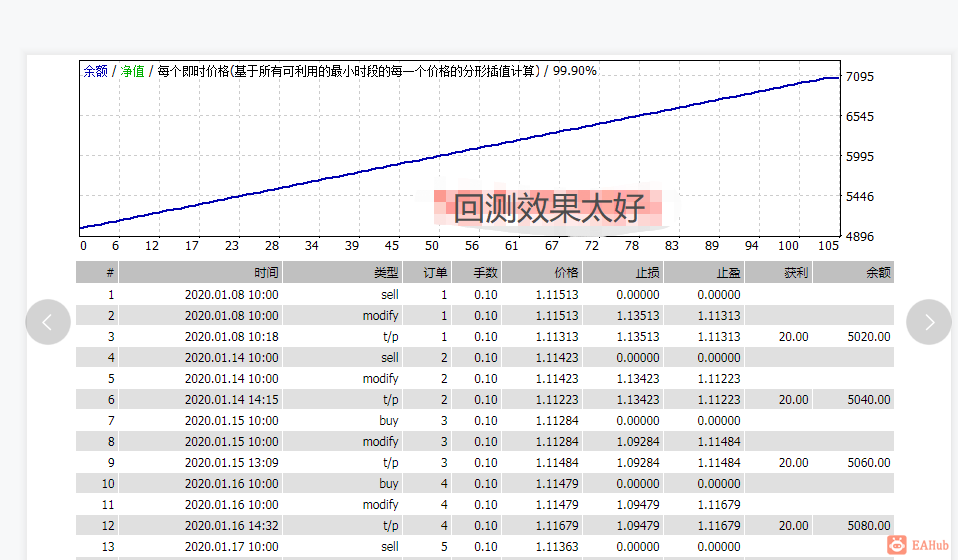Image resolution: width=958 pixels, height=560 pixels.
Task: Click the 余额 legend label in chart
Action: [95, 71]
